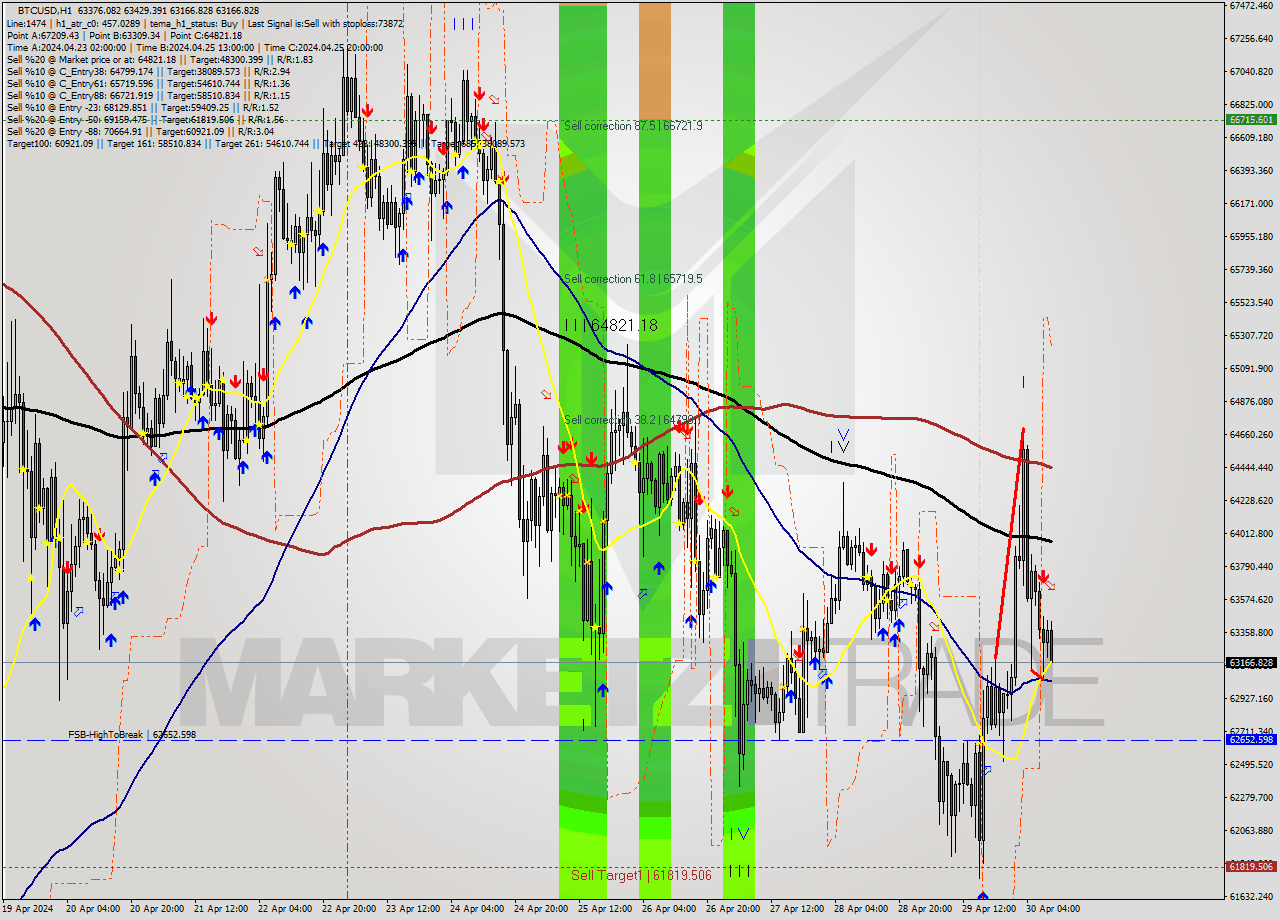Click the 65523.540 price axis label

click(1251, 302)
